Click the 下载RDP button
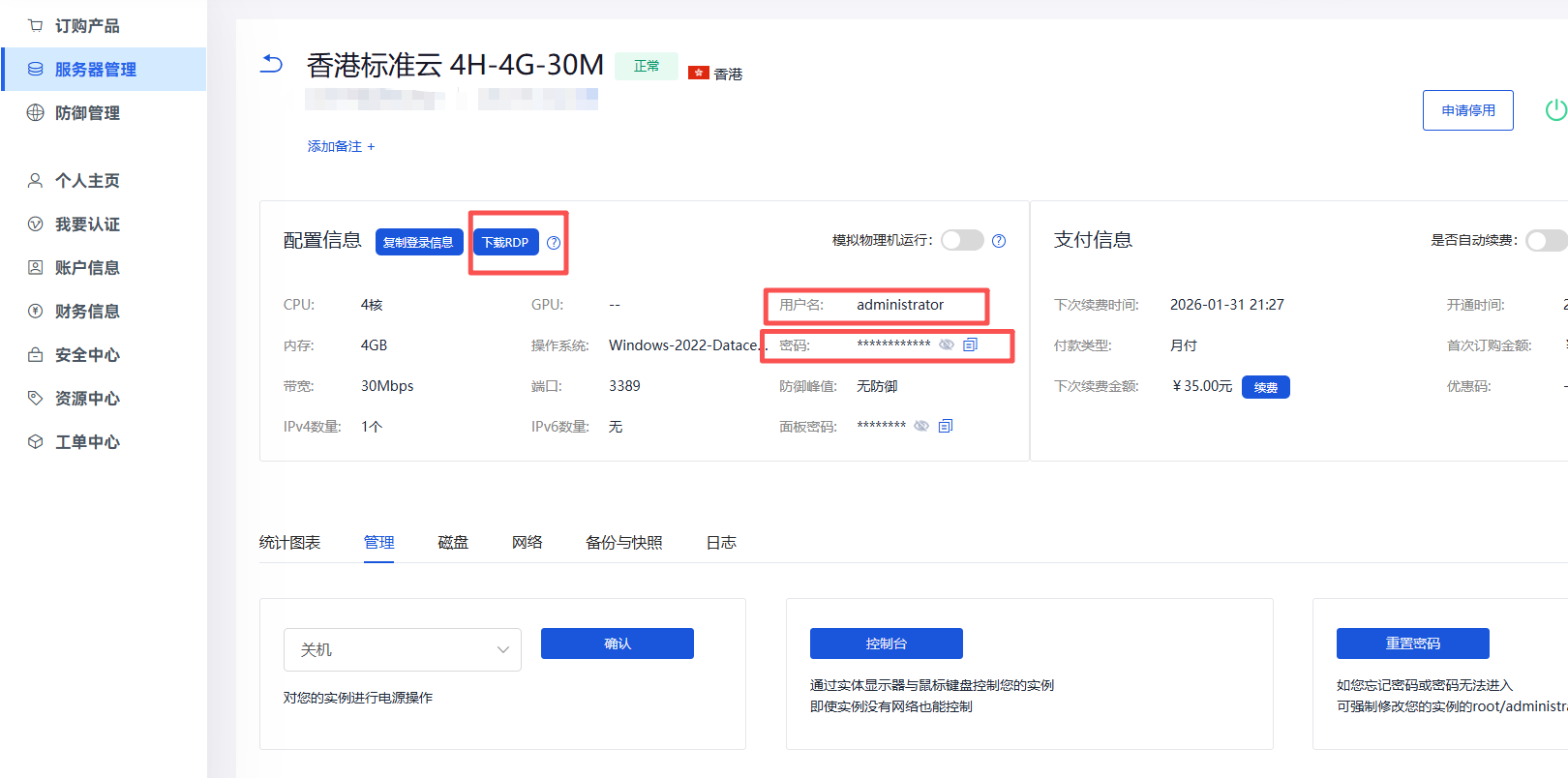 [505, 243]
